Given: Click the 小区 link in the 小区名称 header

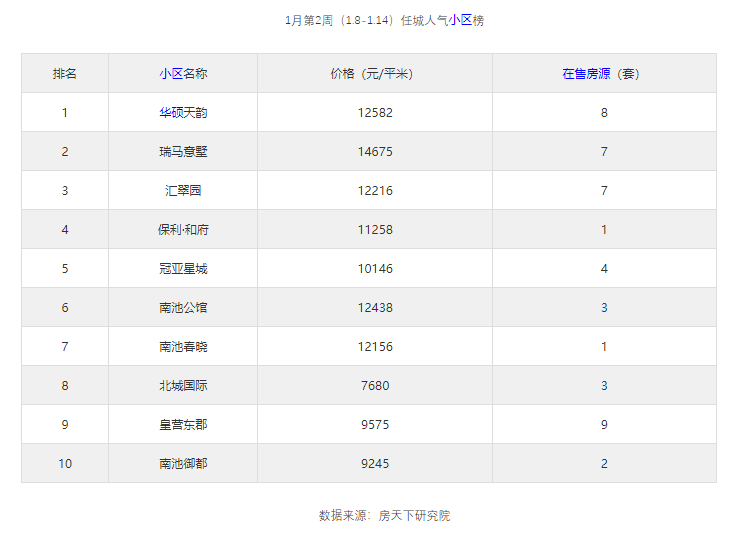Looking at the screenshot, I should point(171,73).
